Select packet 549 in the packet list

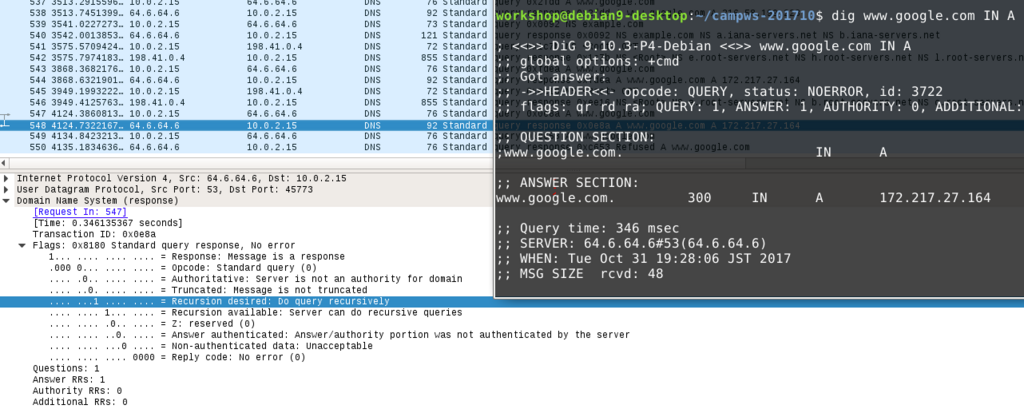click(x=247, y=136)
